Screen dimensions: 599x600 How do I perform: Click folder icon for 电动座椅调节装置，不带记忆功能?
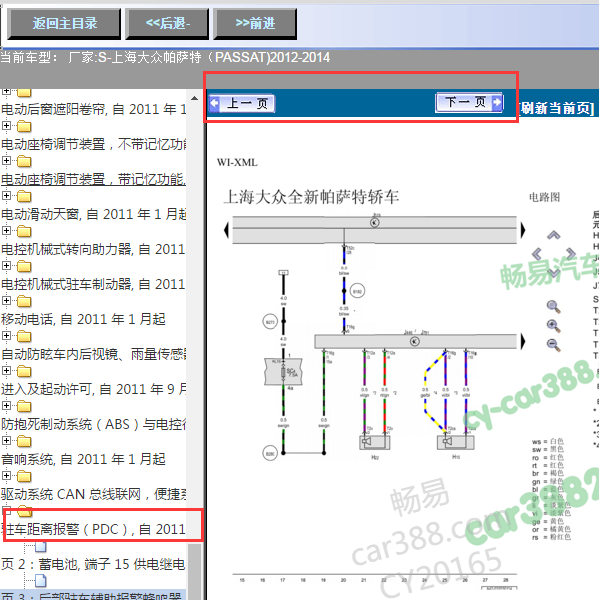pos(24,126)
